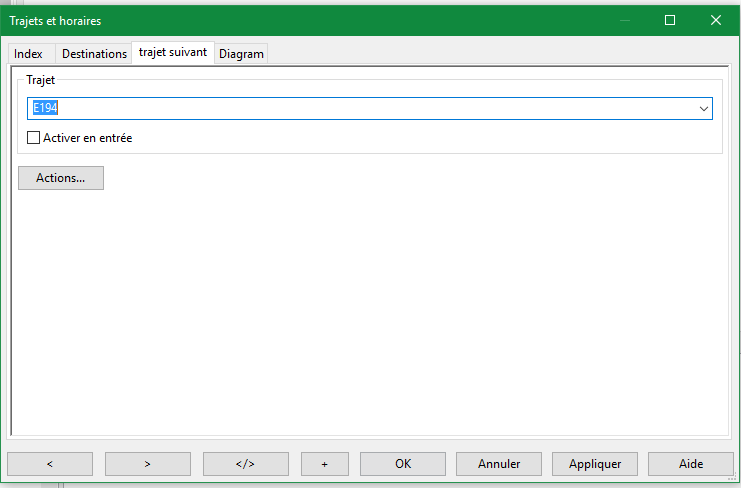Expand the Trajet dropdown arrow
This screenshot has height=488, width=741.
pyautogui.click(x=704, y=108)
